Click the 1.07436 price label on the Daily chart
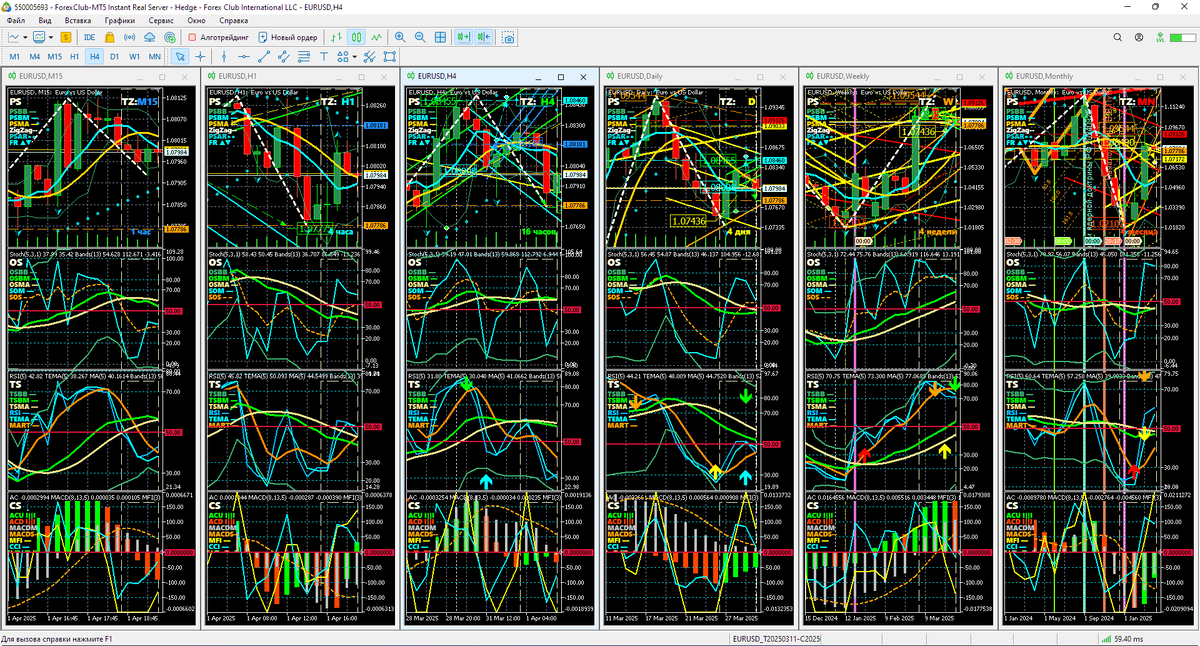This screenshot has height=646, width=1200. (x=688, y=221)
